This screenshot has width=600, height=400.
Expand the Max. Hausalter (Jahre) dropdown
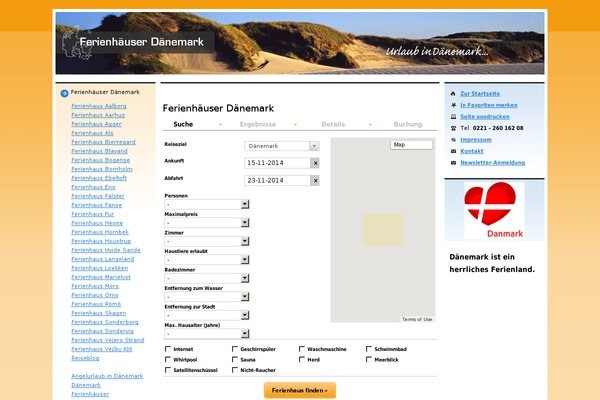point(207,334)
